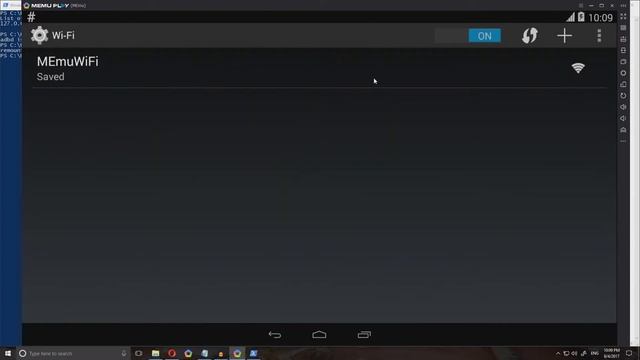The image size is (640, 360).
Task: Click the Saved status text
Action: click(51, 77)
